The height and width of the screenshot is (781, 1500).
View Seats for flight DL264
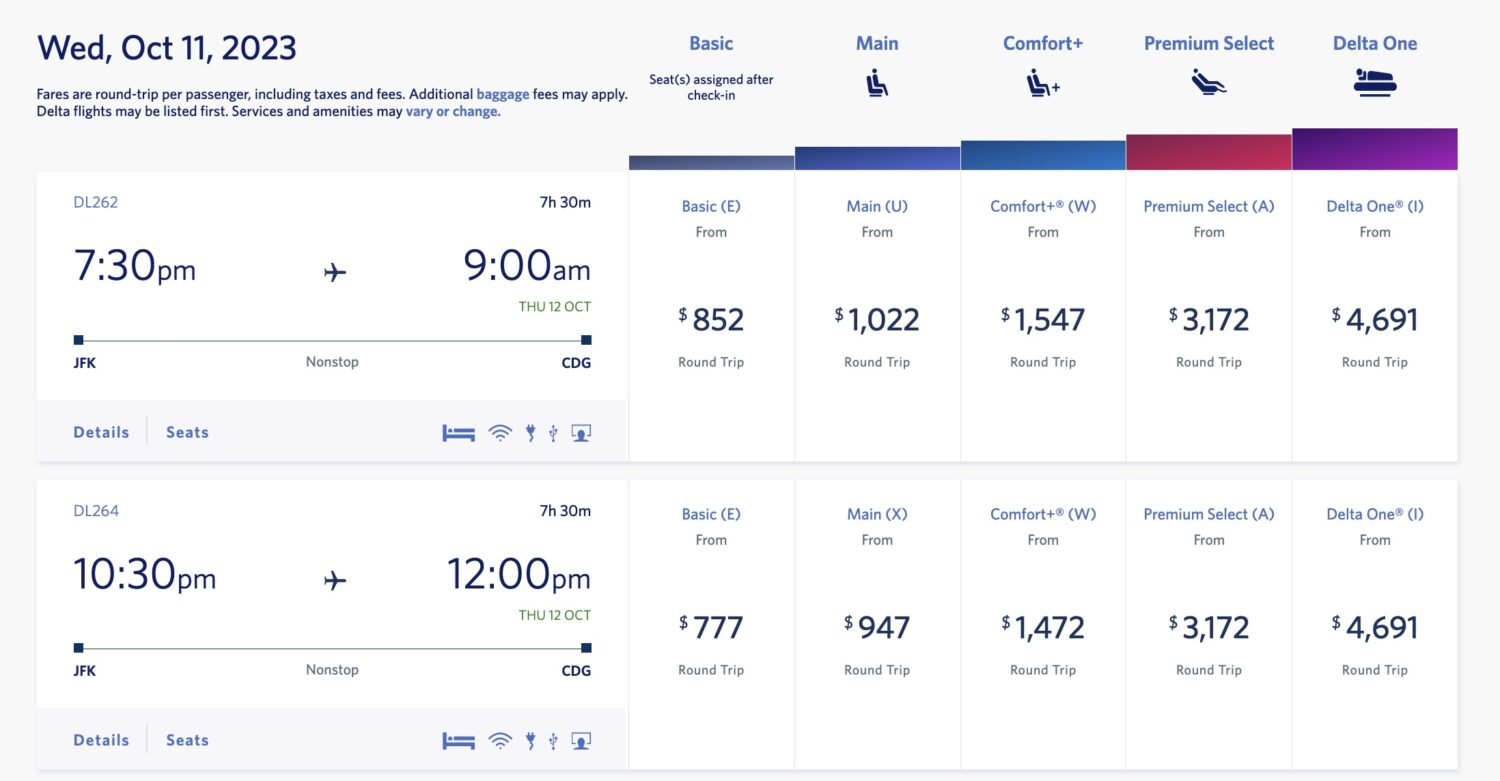[x=186, y=740]
